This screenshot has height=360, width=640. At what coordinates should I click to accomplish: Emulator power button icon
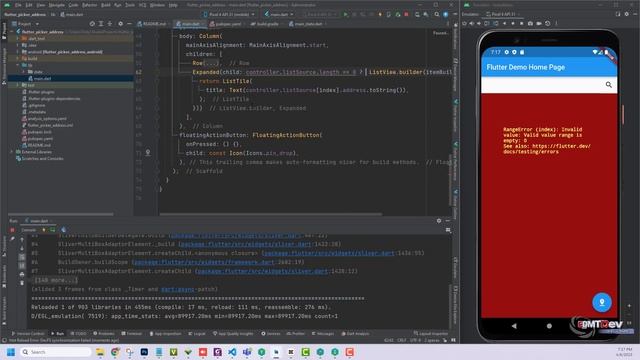(x=464, y=23)
